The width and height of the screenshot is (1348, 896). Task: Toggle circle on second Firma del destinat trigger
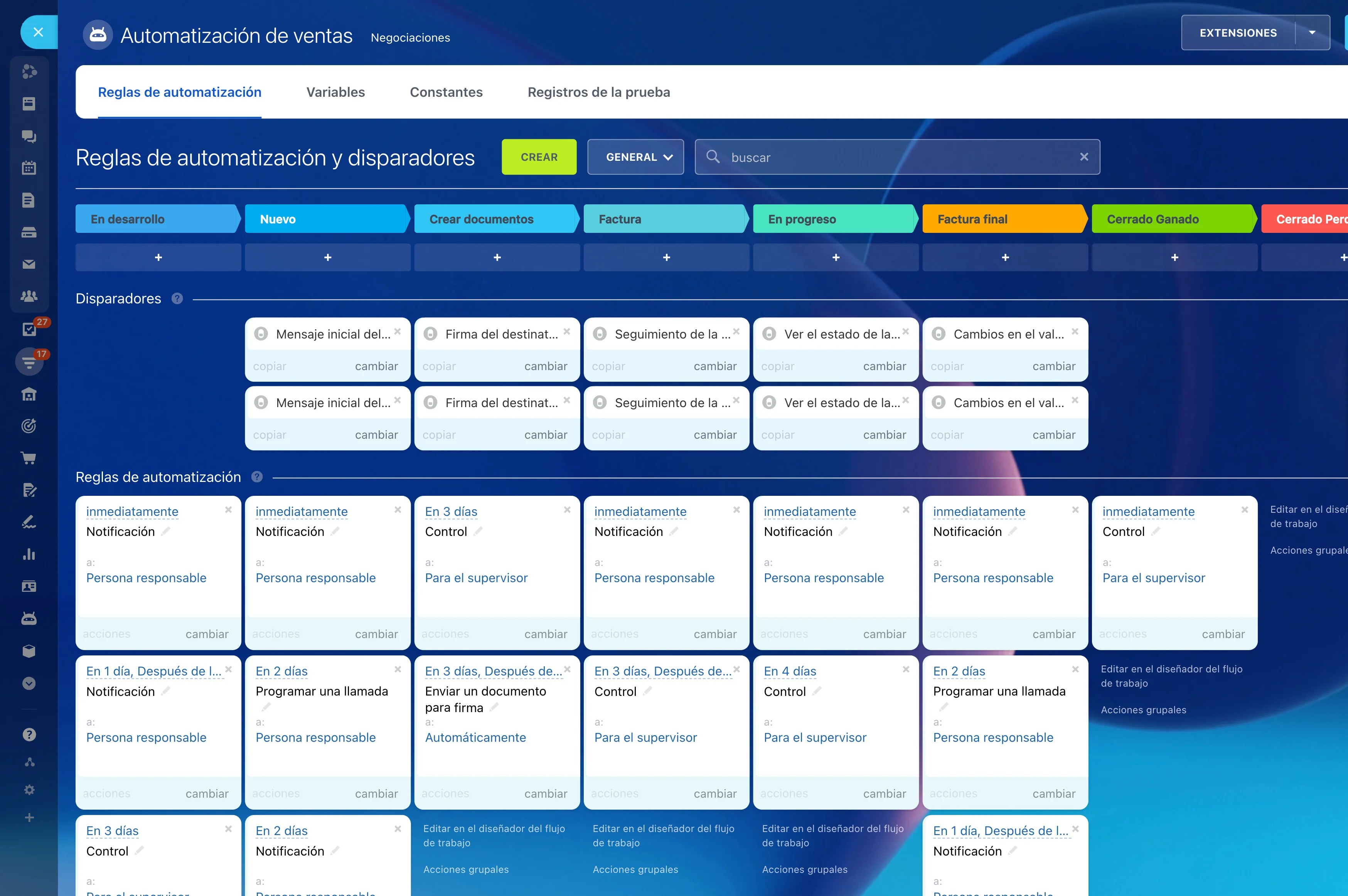[430, 403]
